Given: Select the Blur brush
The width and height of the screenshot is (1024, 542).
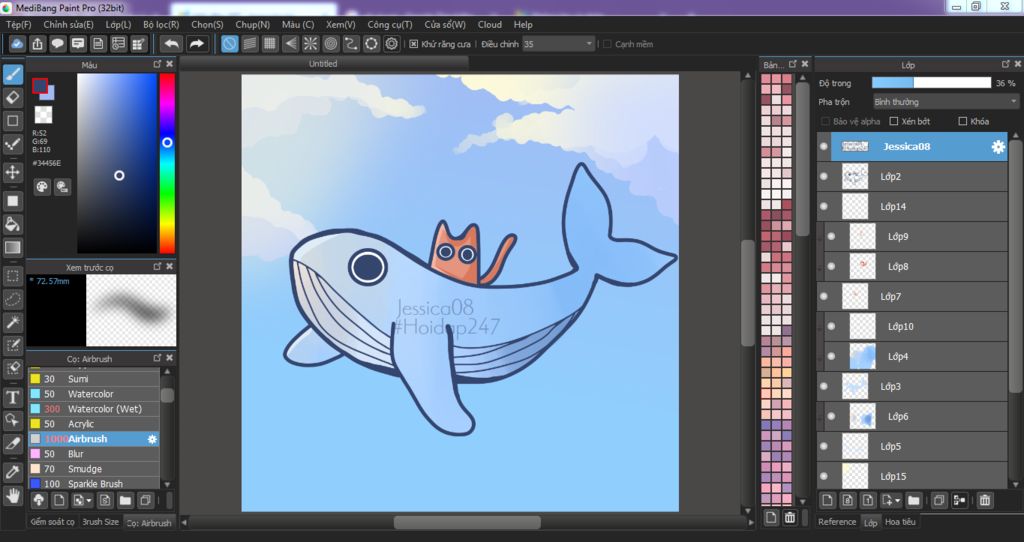Looking at the screenshot, I should pos(93,454).
